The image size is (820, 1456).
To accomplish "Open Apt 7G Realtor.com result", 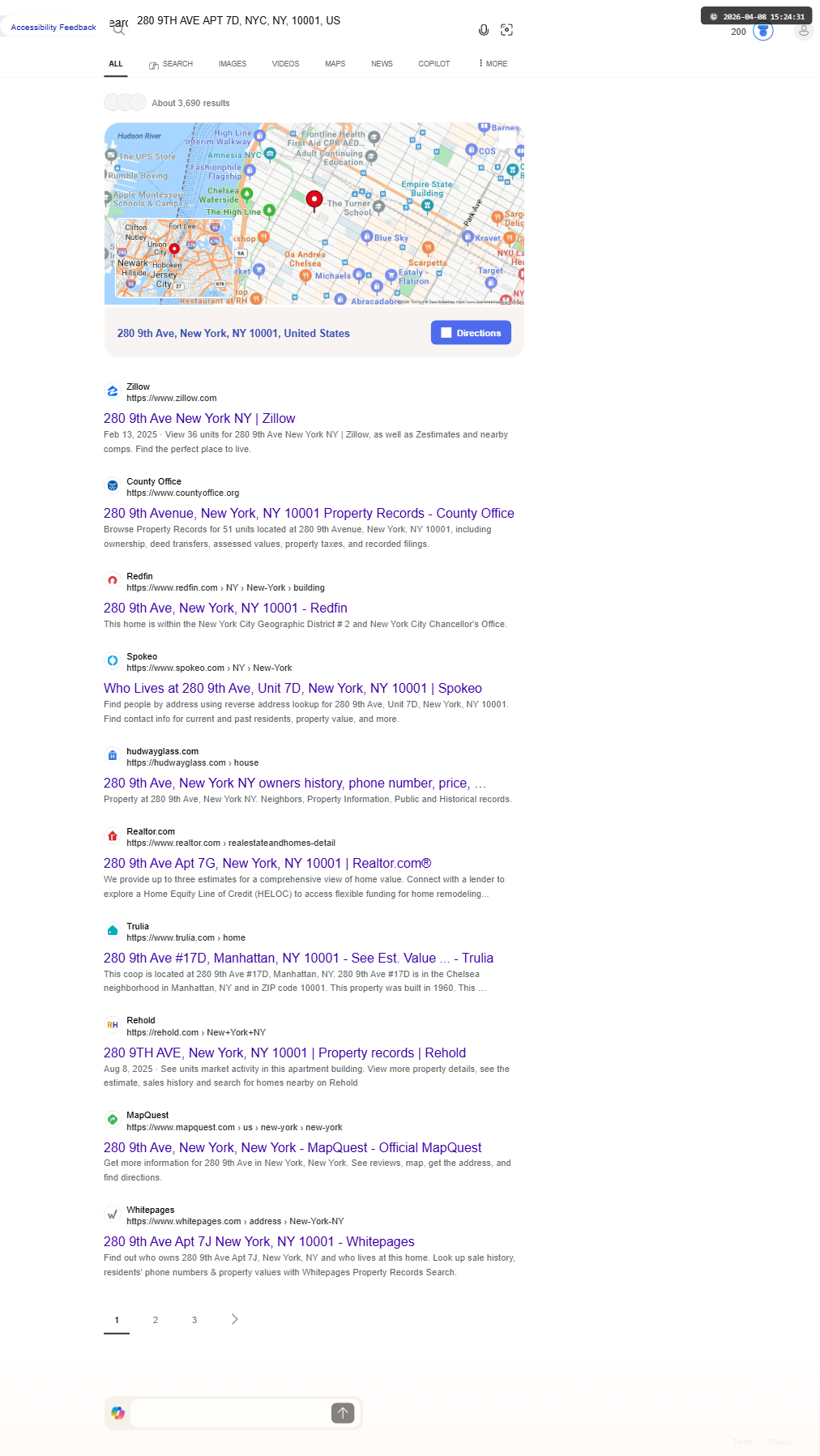I will 267,863.
